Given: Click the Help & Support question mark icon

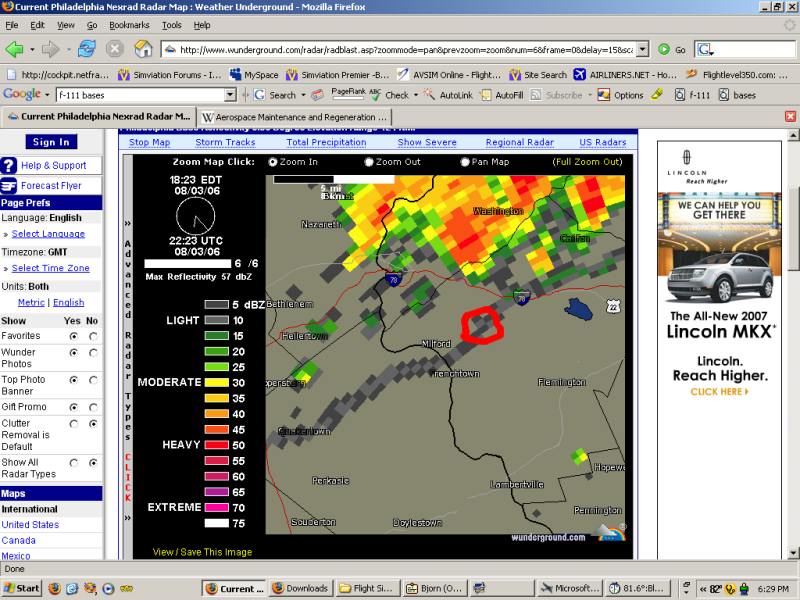Looking at the screenshot, I should click(x=9, y=165).
